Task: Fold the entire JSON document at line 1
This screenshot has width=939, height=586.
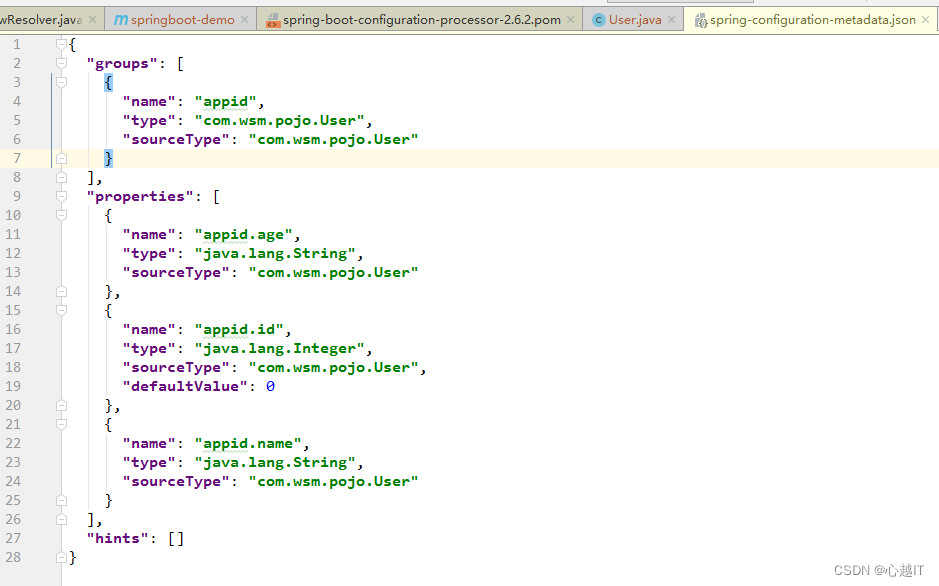Action: [x=60, y=44]
